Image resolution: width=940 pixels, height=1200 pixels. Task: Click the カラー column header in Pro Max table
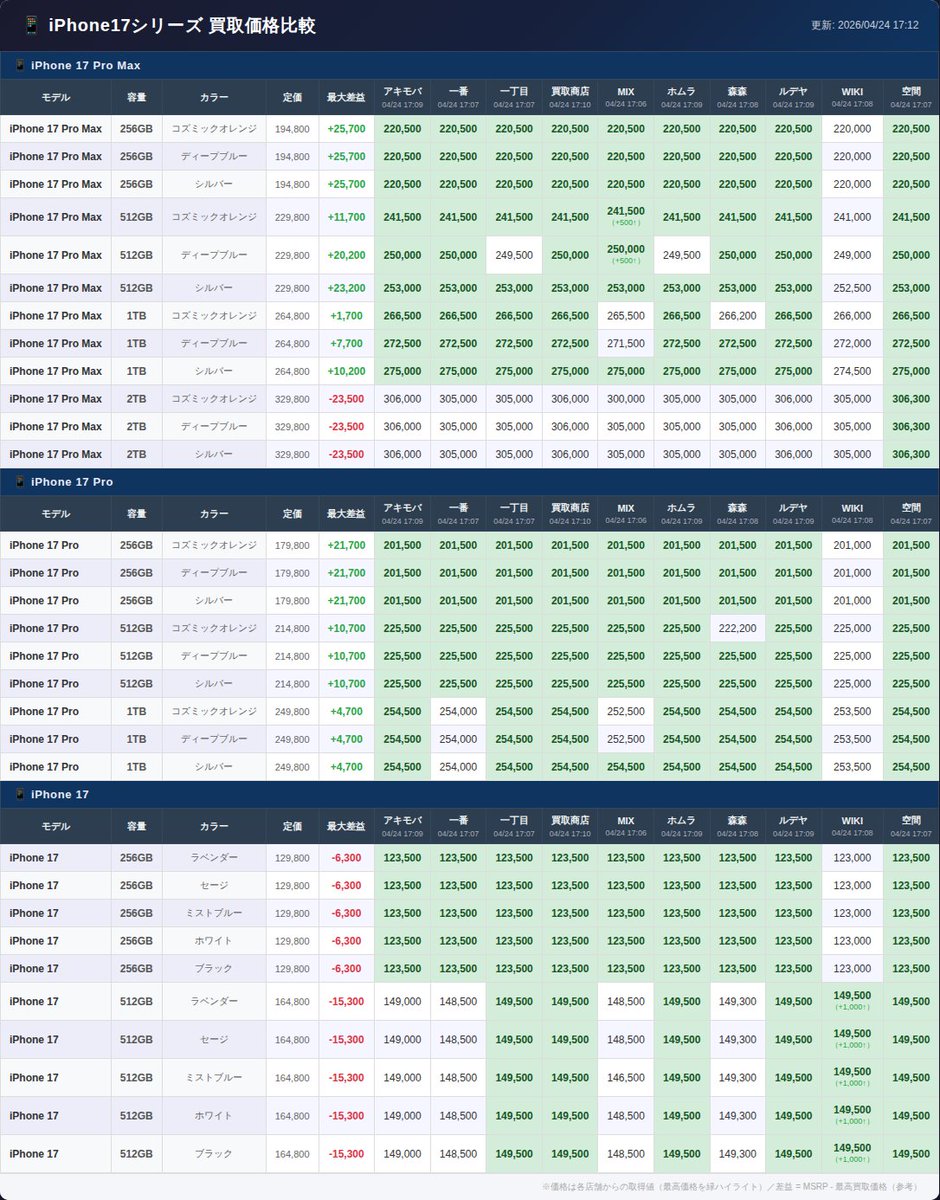tap(214, 97)
